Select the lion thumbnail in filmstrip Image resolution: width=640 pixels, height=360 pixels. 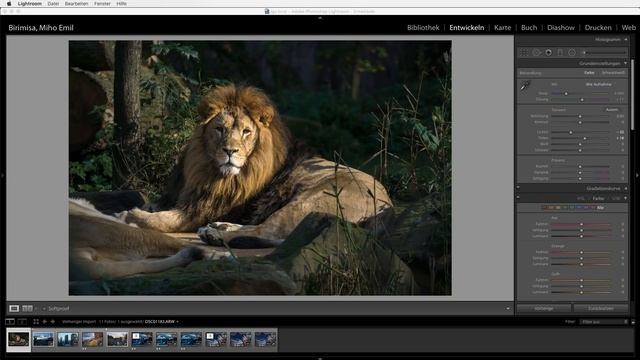pyautogui.click(x=18, y=339)
